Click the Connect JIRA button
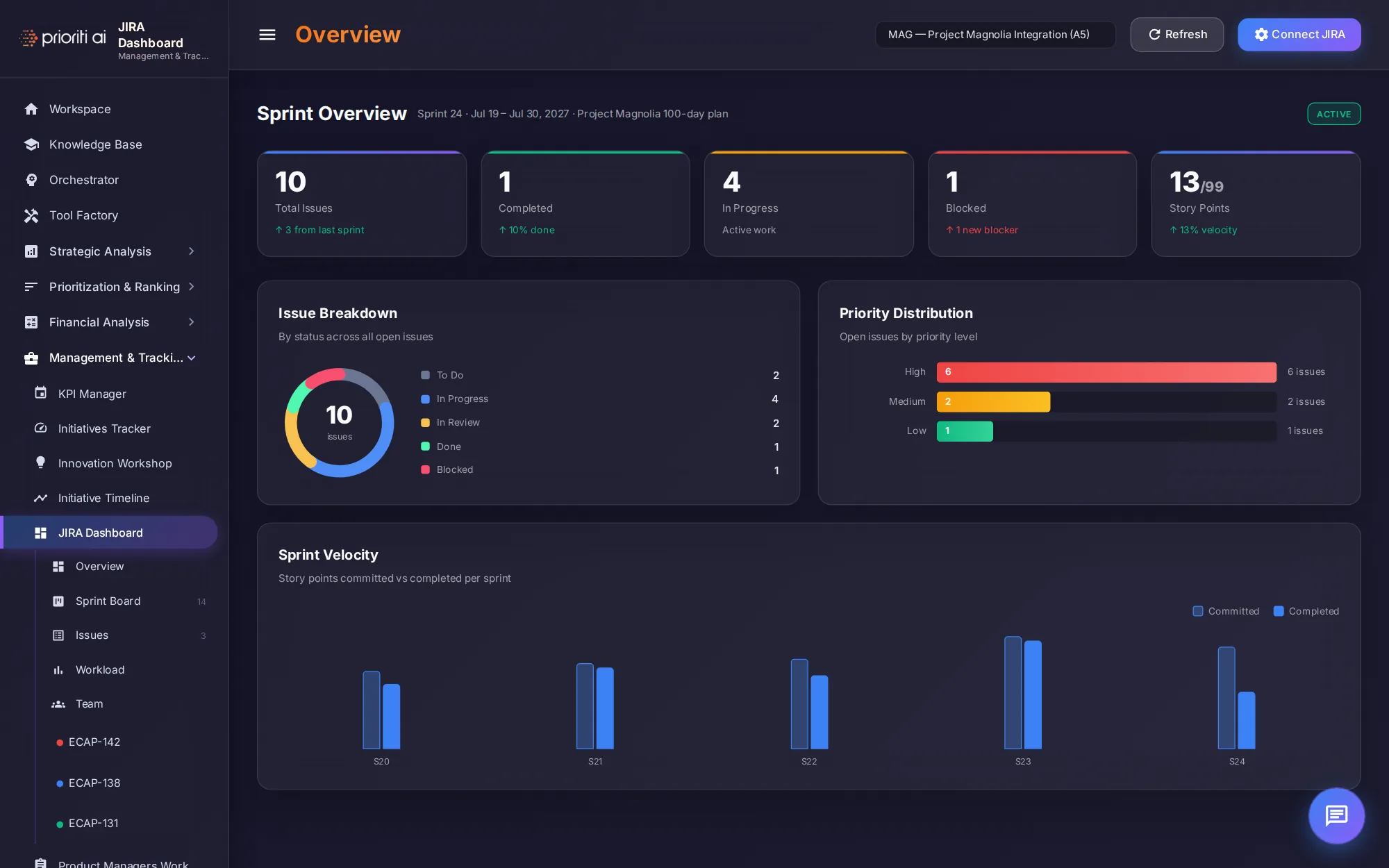The height and width of the screenshot is (868, 1389). point(1299,35)
